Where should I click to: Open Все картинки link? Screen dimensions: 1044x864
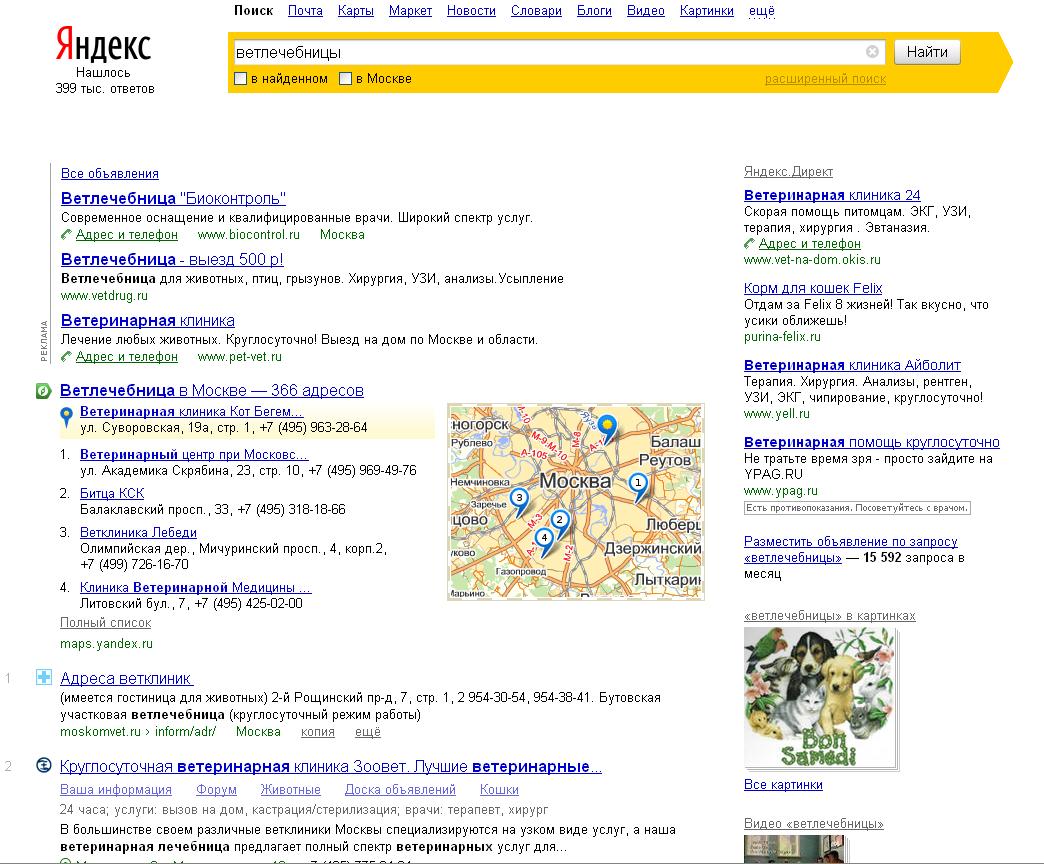coord(783,785)
